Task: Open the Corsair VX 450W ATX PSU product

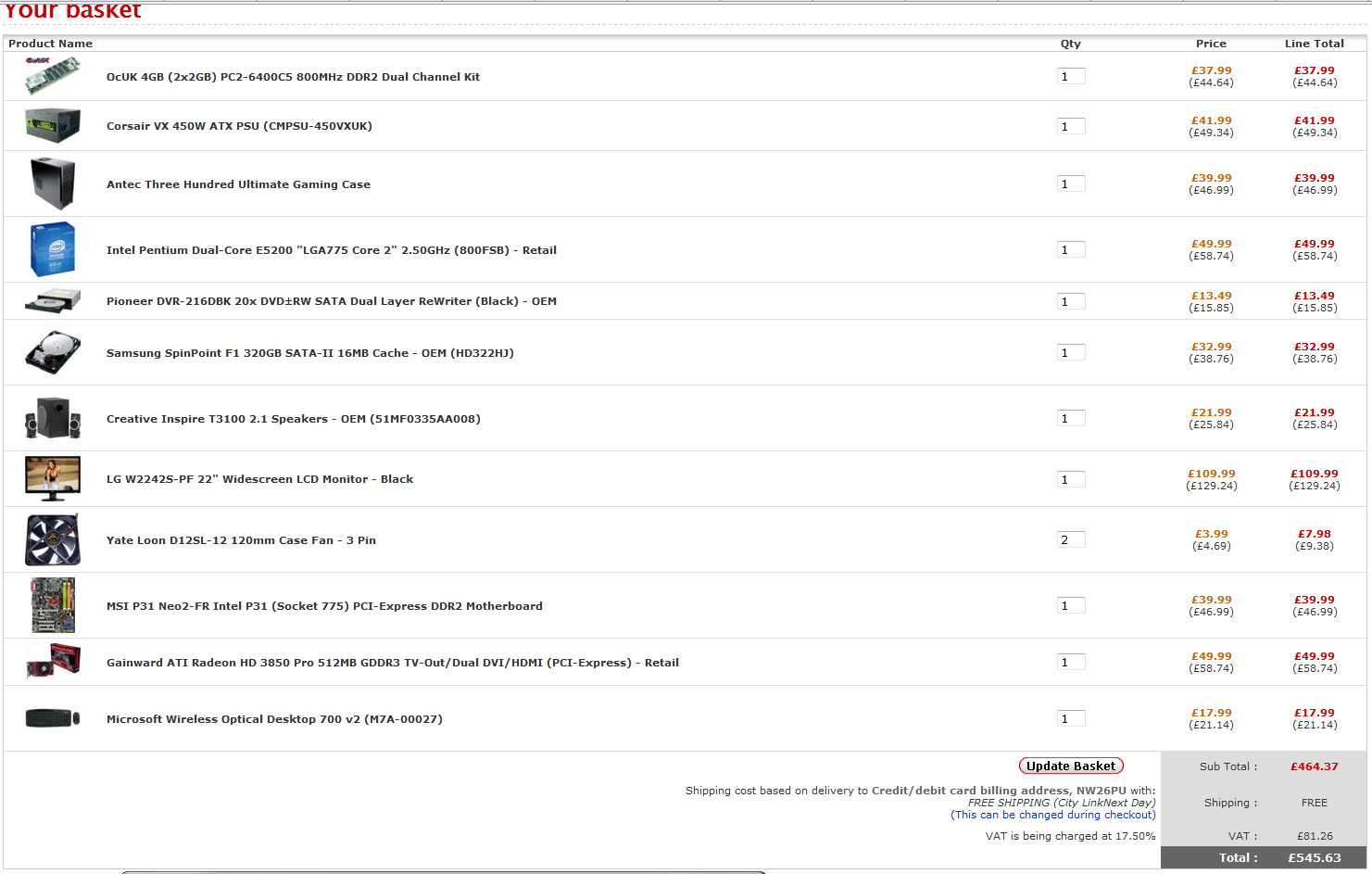Action: (239, 126)
